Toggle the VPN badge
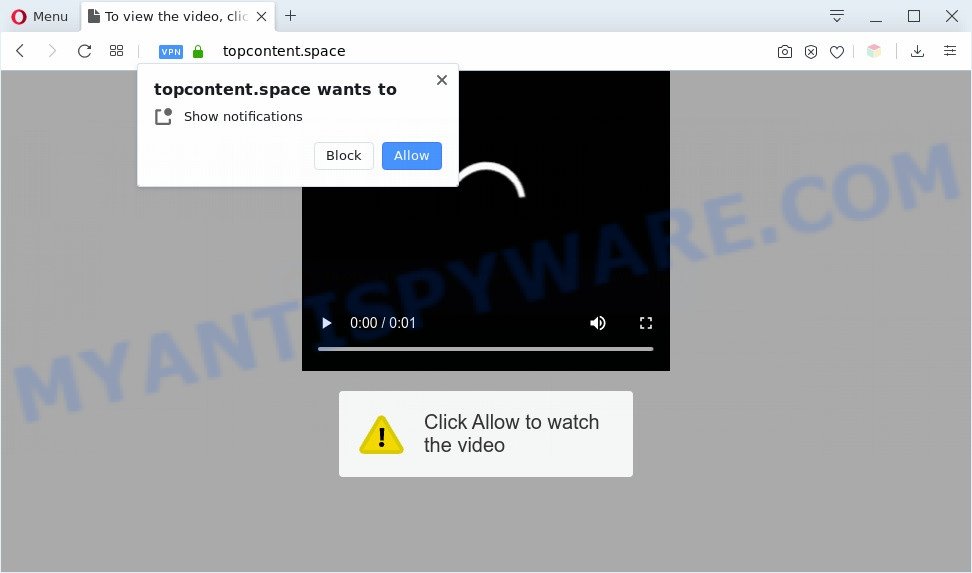 click(170, 51)
